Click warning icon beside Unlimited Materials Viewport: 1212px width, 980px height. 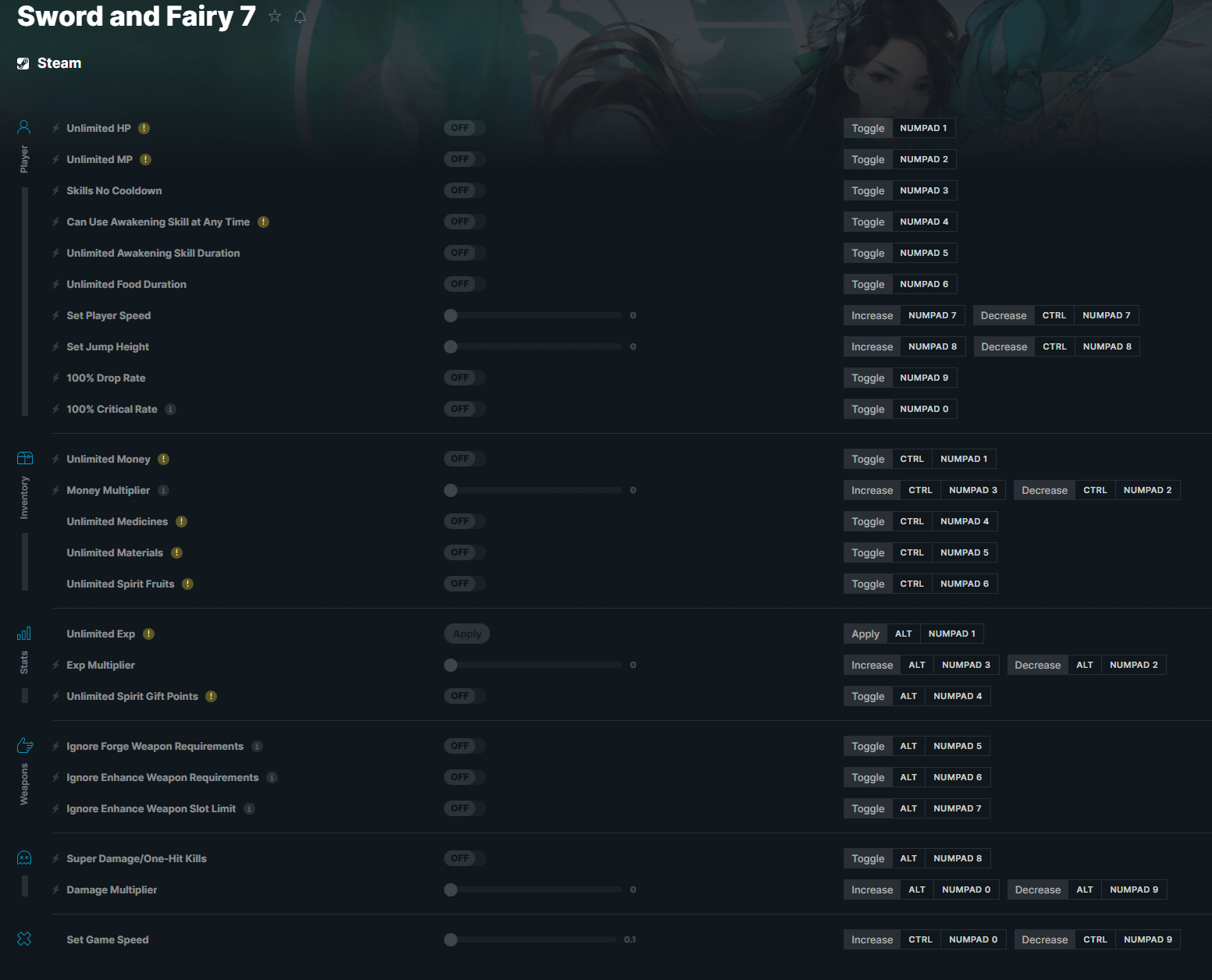[x=177, y=552]
